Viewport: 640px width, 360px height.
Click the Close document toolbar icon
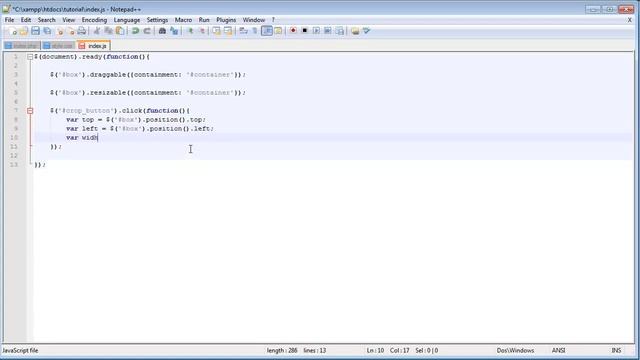click(60, 31)
